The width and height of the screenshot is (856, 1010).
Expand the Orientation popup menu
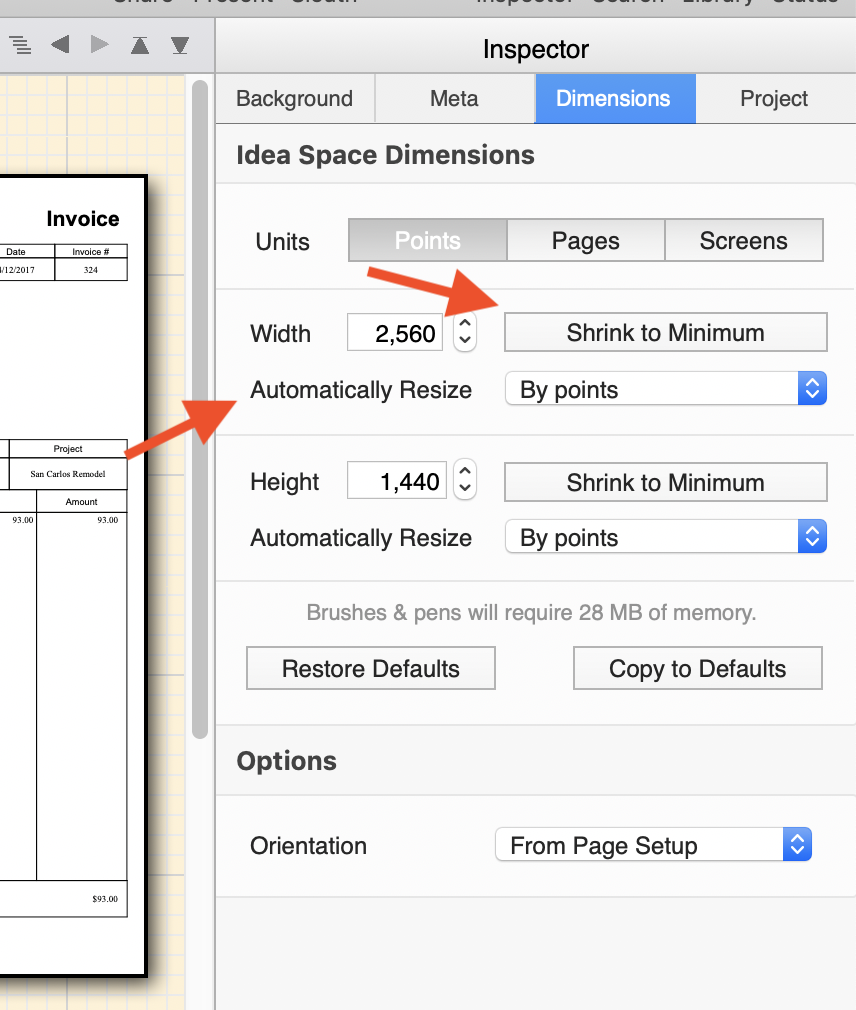tap(653, 845)
